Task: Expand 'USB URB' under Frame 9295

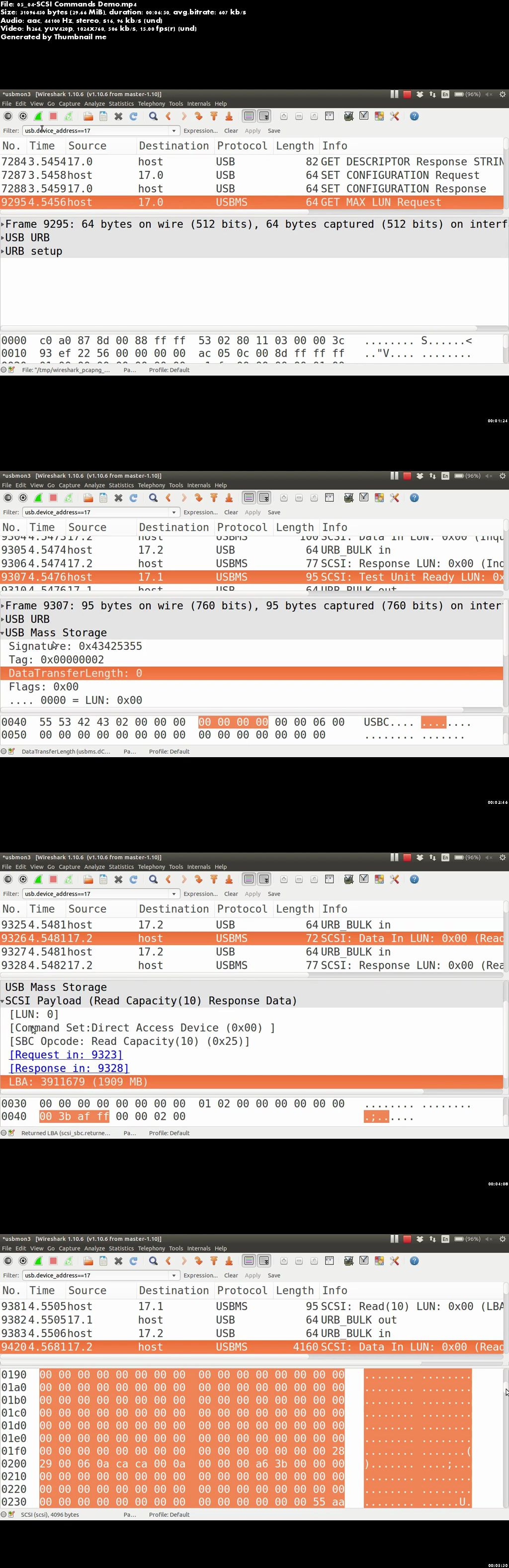Action: click(x=2, y=238)
